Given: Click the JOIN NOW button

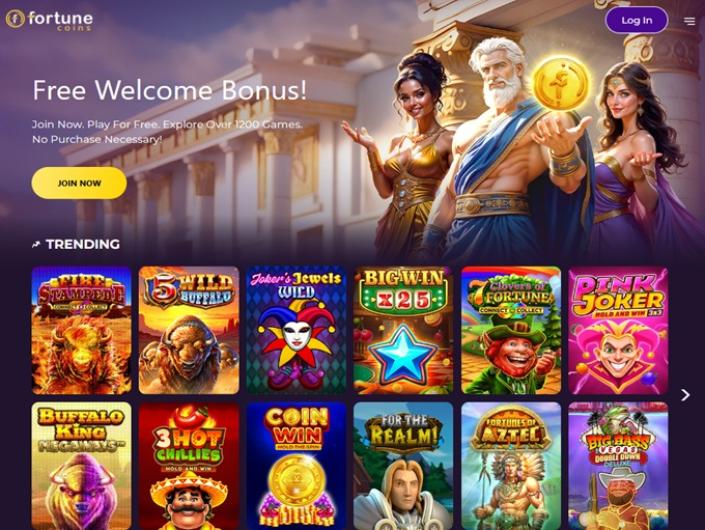Looking at the screenshot, I should 79,183.
